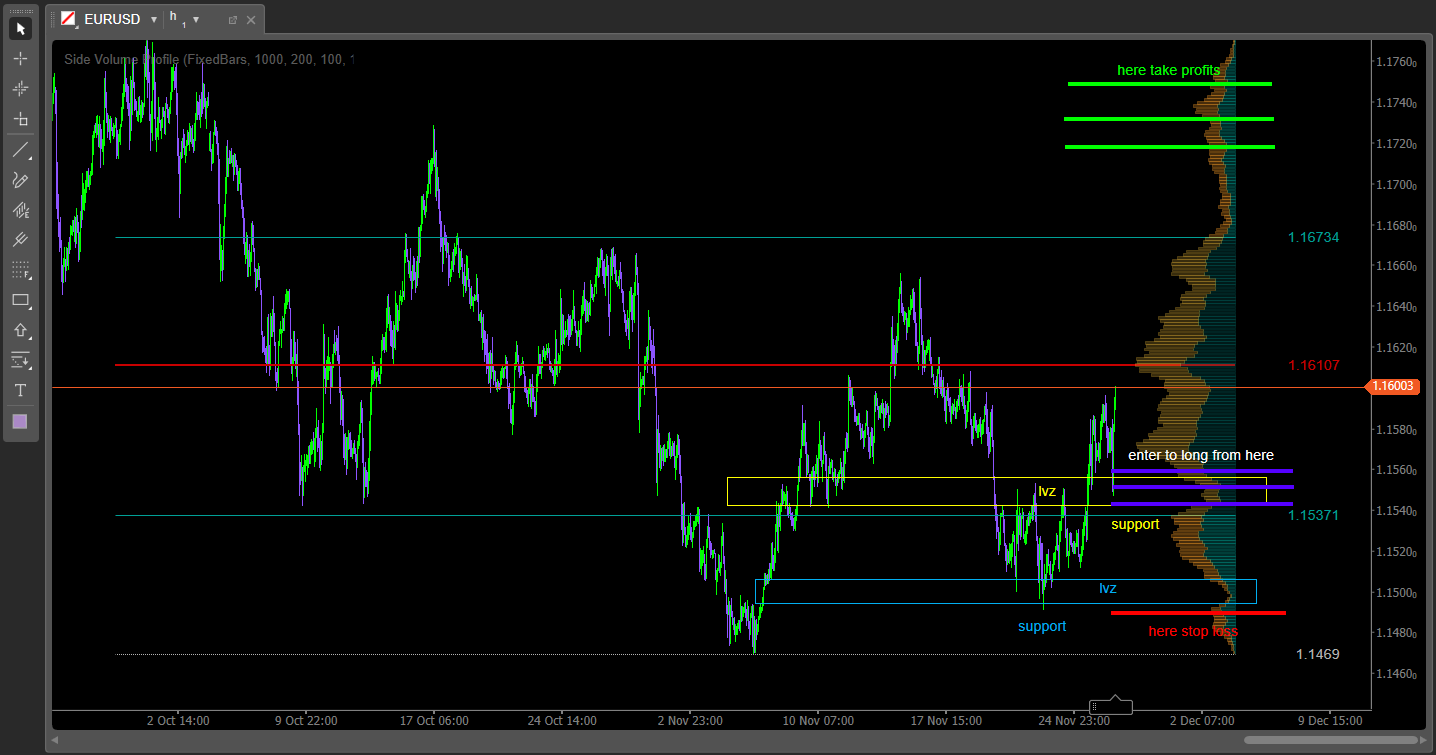The width and height of the screenshot is (1436, 755).
Task: Open the drawing objects list tool
Action: tap(20, 360)
